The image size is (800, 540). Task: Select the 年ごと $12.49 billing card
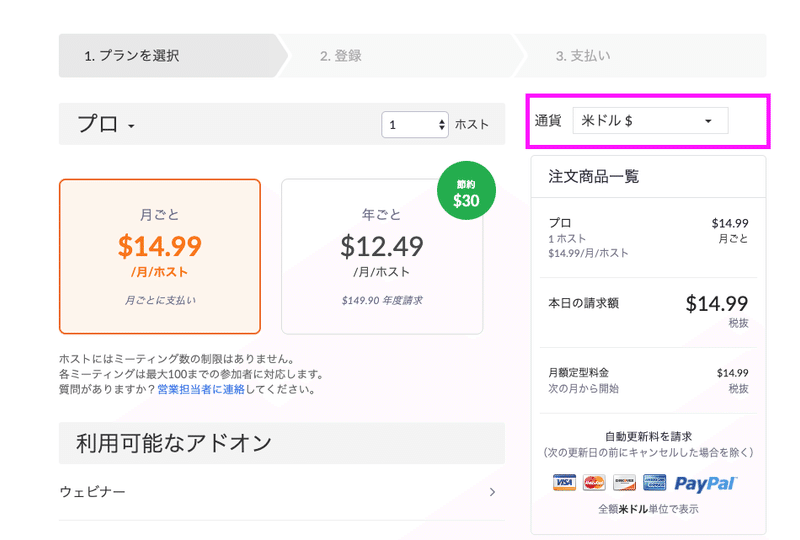pyautogui.click(x=382, y=256)
